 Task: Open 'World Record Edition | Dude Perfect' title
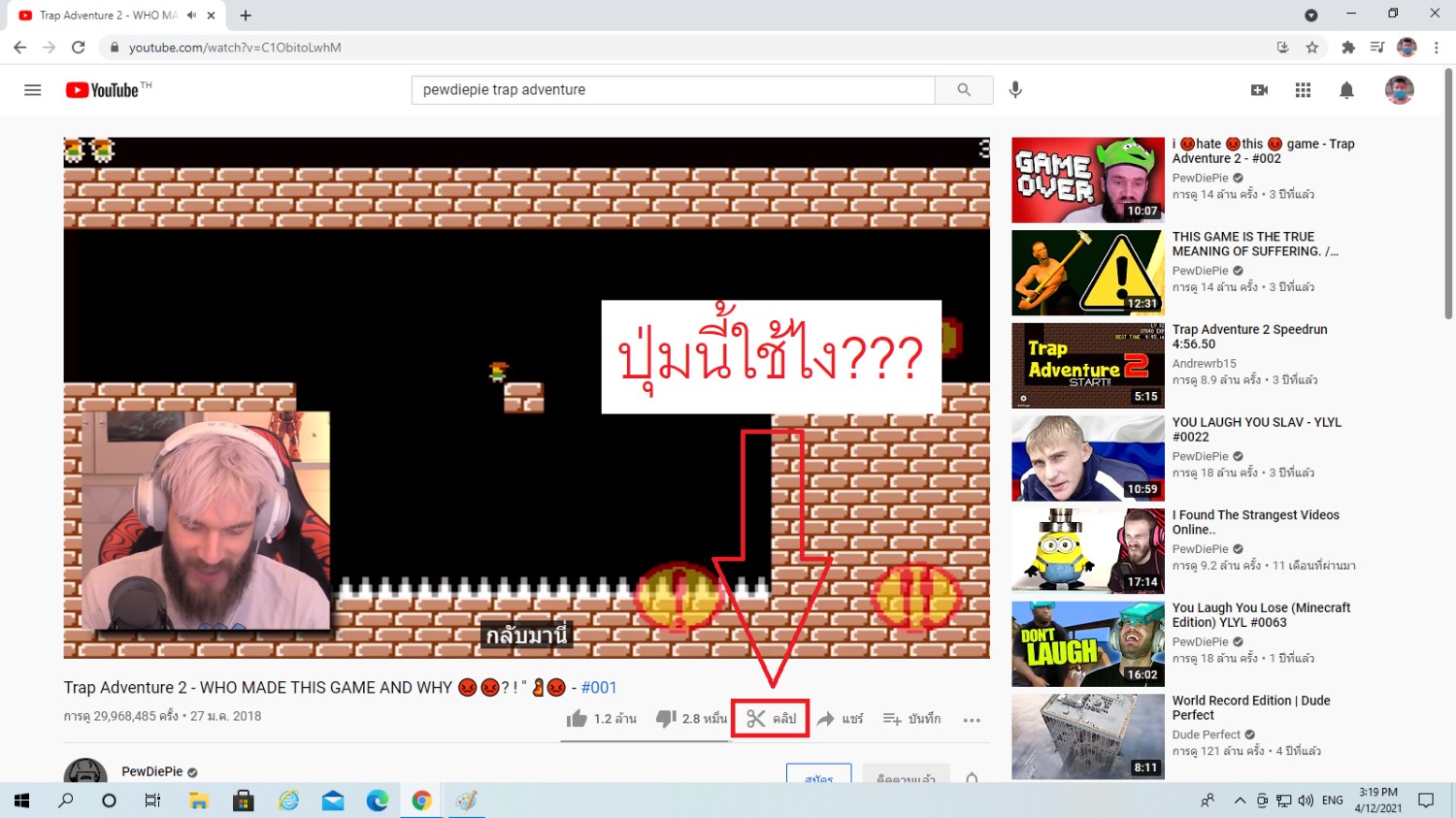tap(1251, 708)
